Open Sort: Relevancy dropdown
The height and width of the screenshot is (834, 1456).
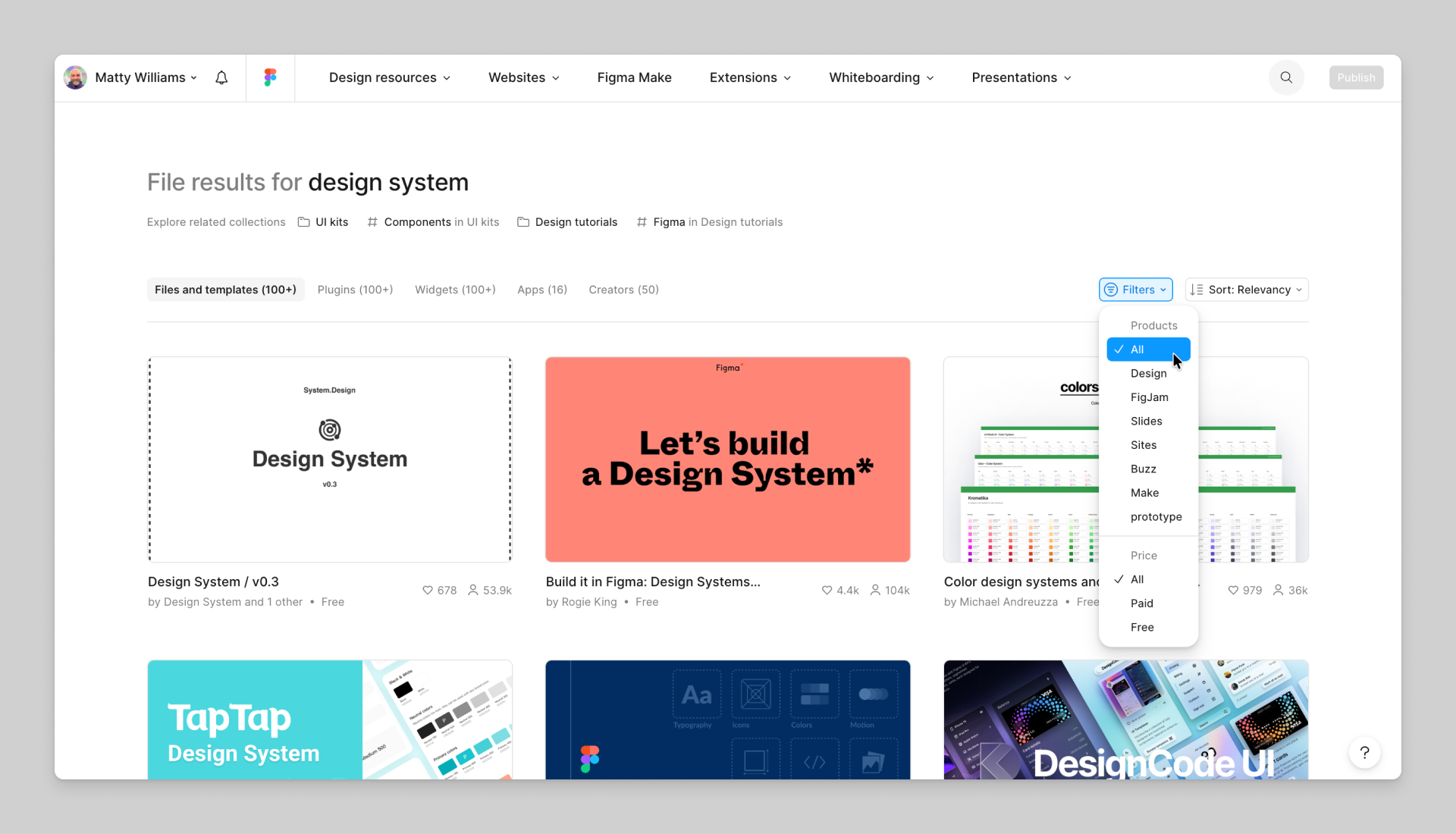coord(1247,290)
